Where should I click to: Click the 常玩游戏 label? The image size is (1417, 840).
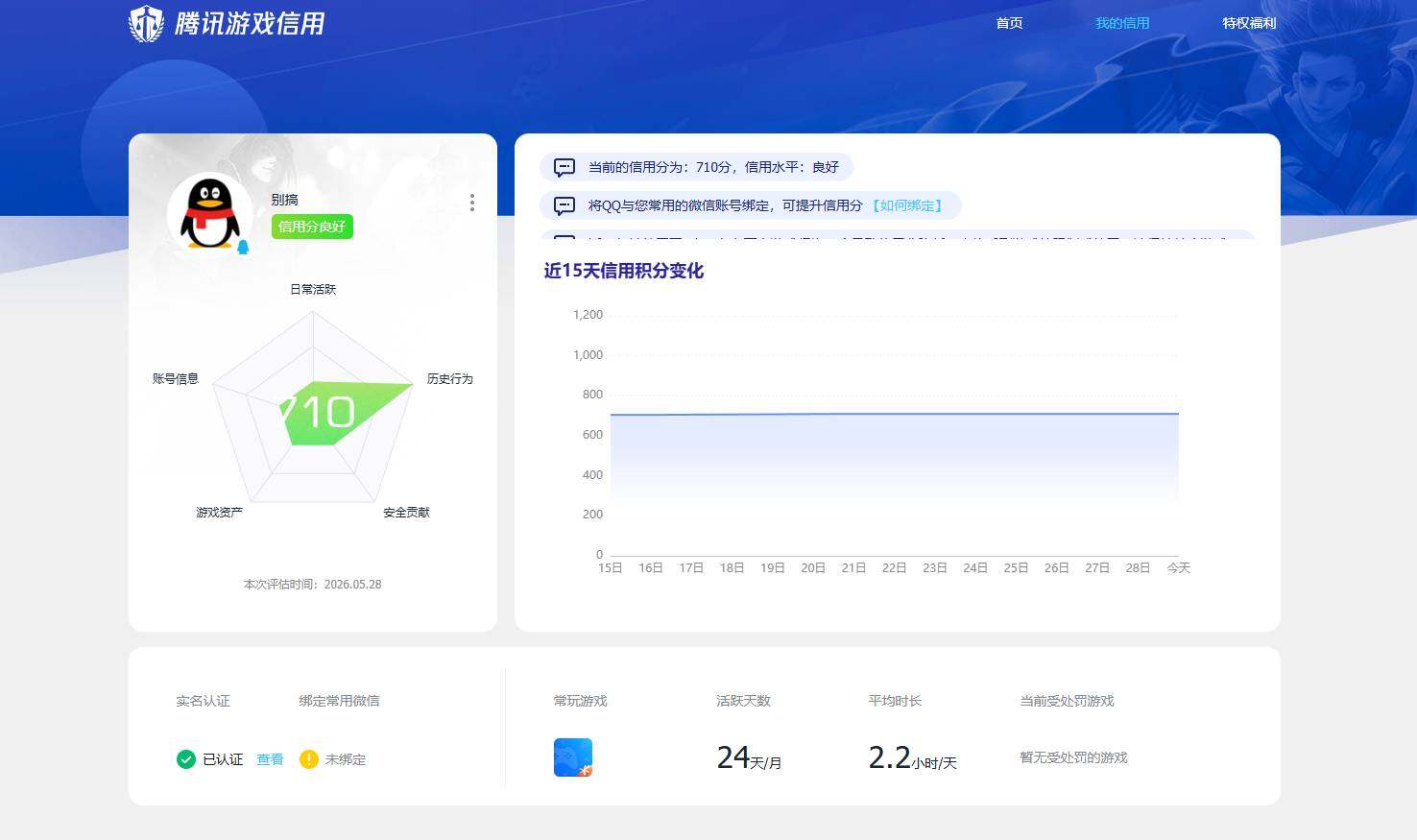coord(580,701)
